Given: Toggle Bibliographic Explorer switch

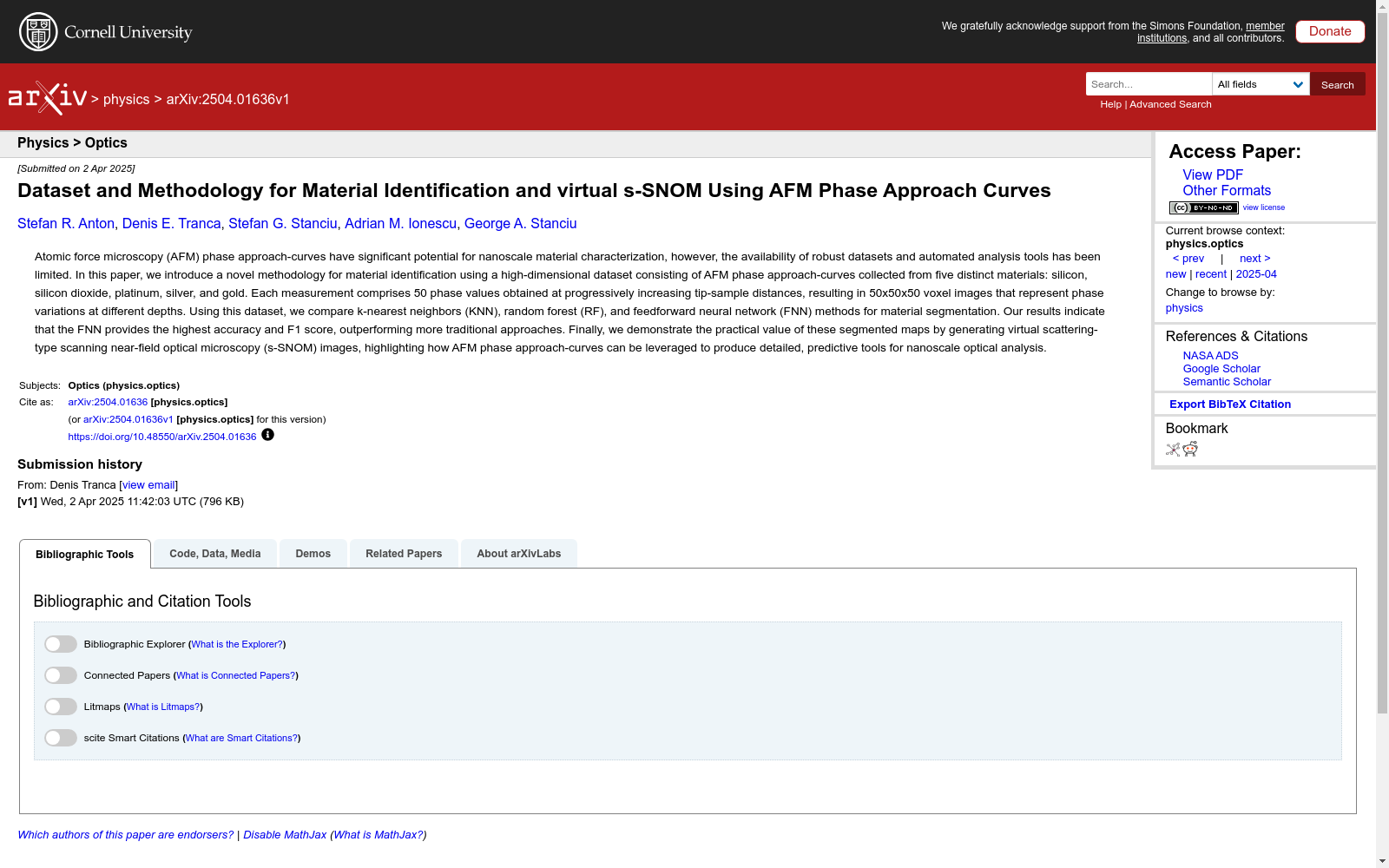Looking at the screenshot, I should tap(61, 644).
